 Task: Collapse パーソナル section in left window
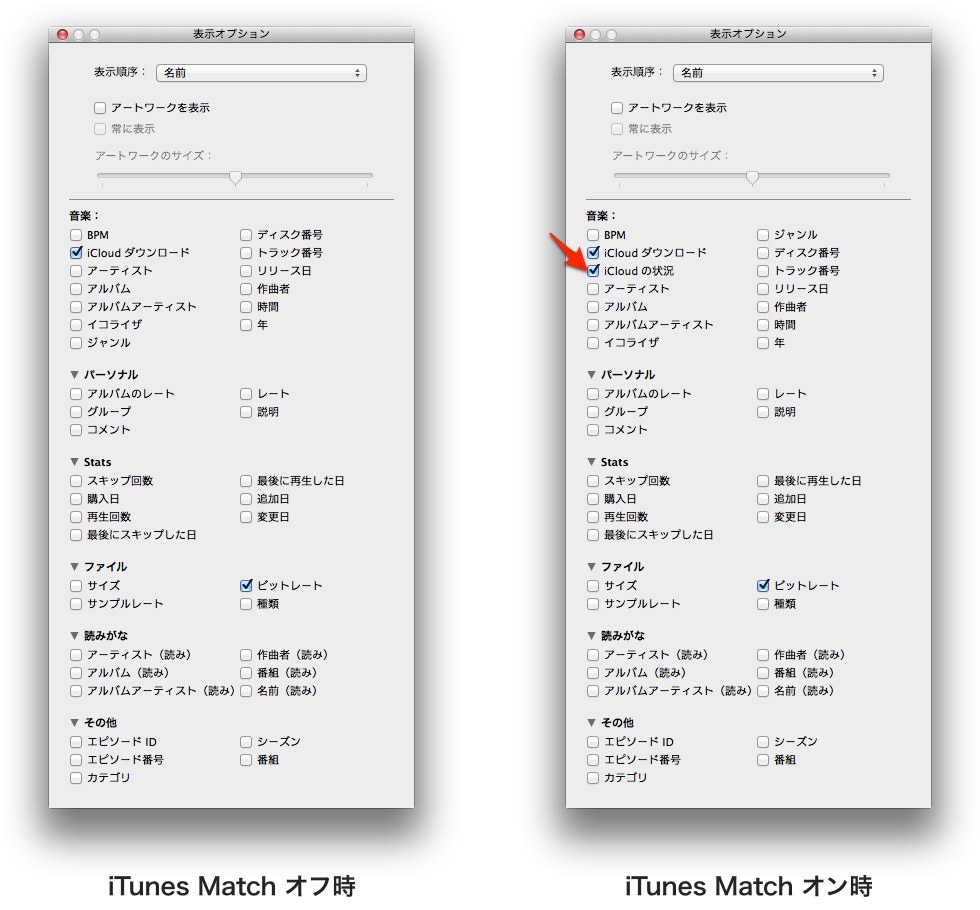pos(74,374)
